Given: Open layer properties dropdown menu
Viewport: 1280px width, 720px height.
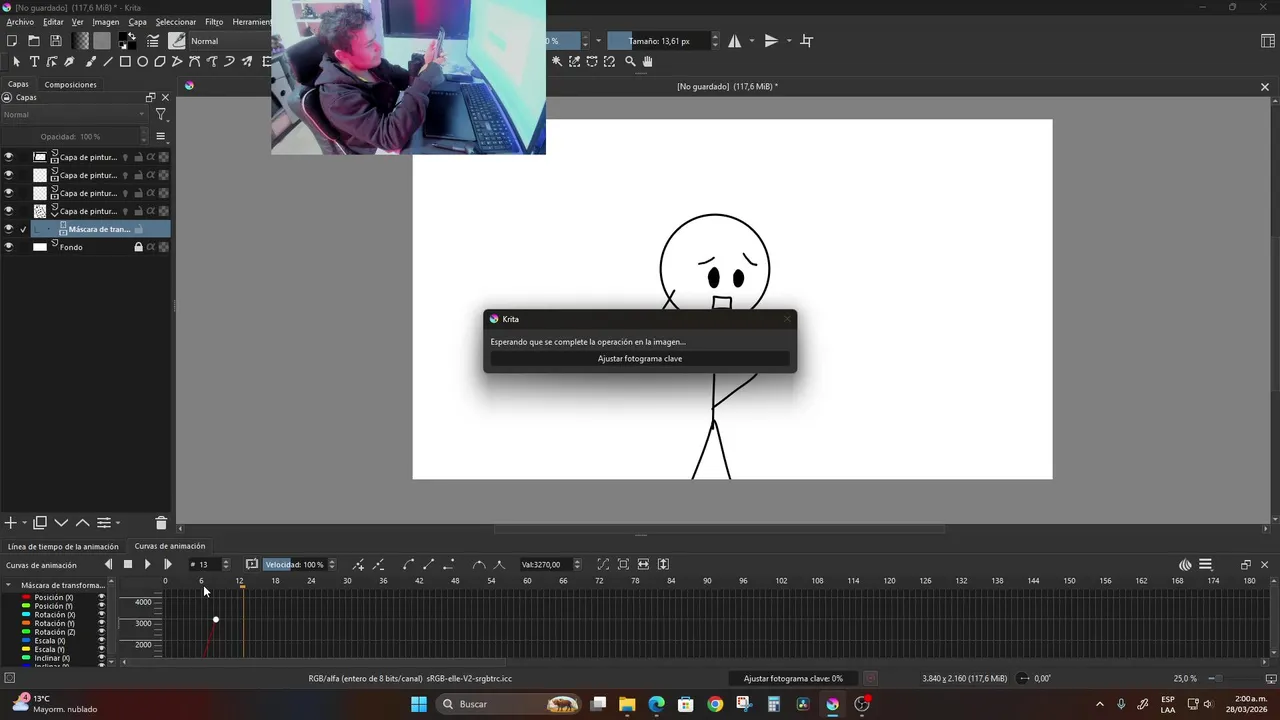Looking at the screenshot, I should [x=107, y=522].
